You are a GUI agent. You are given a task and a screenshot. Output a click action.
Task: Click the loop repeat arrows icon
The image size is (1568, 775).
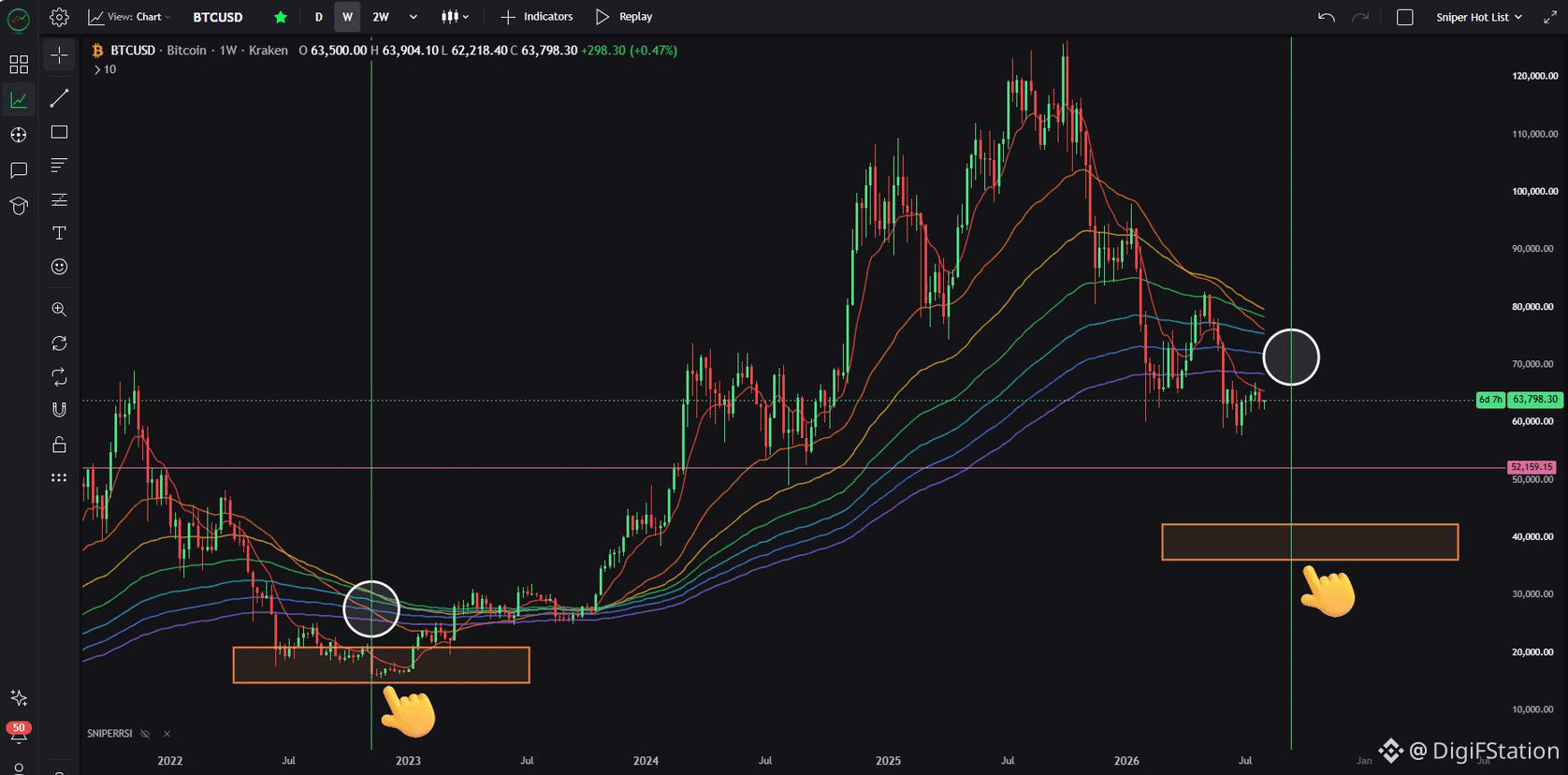[59, 377]
